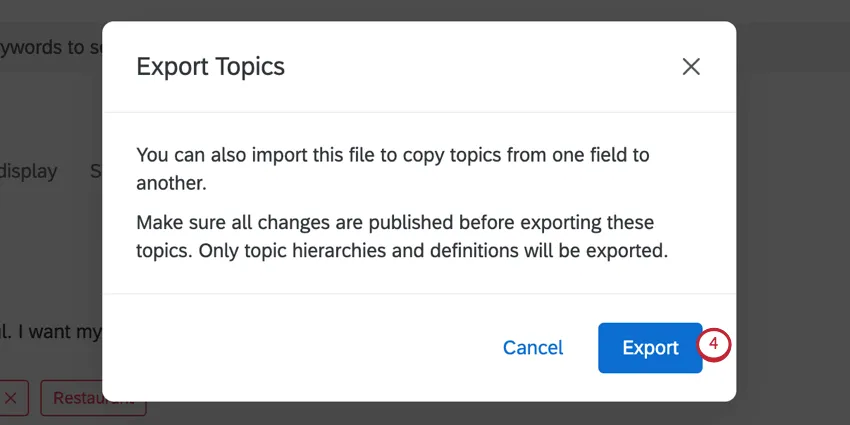Close the Export Topics dialog via X
This screenshot has width=850, height=425.
(691, 67)
